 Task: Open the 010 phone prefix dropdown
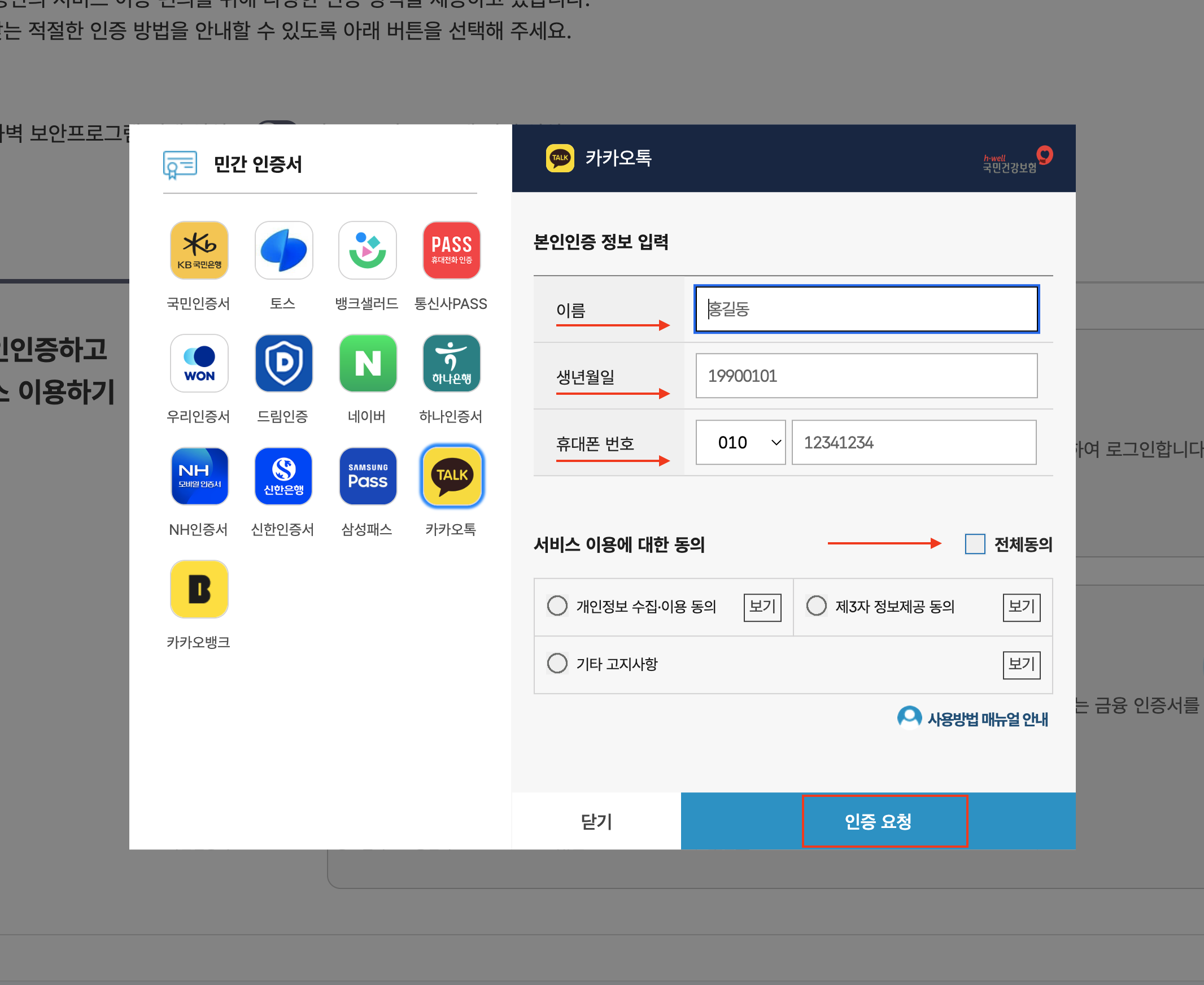pos(740,443)
